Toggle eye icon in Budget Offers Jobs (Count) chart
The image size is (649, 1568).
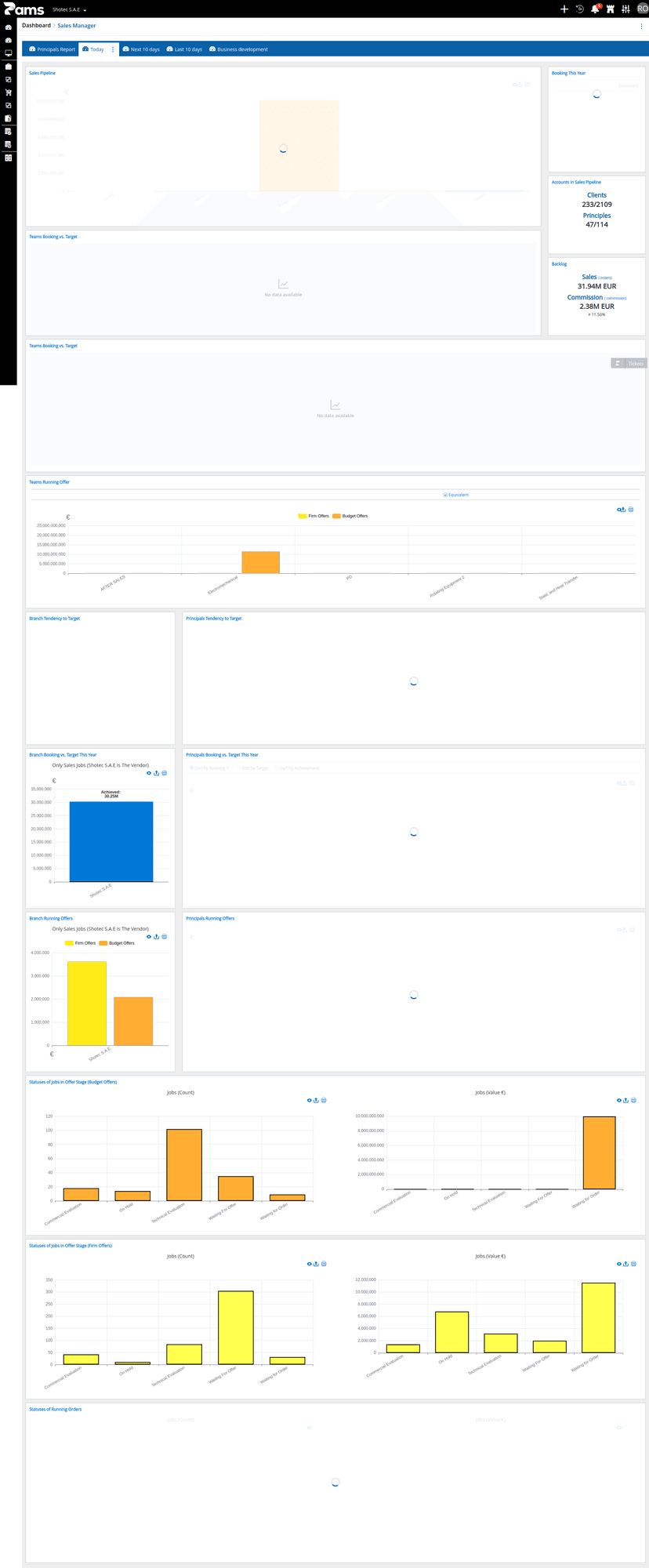(x=309, y=1101)
